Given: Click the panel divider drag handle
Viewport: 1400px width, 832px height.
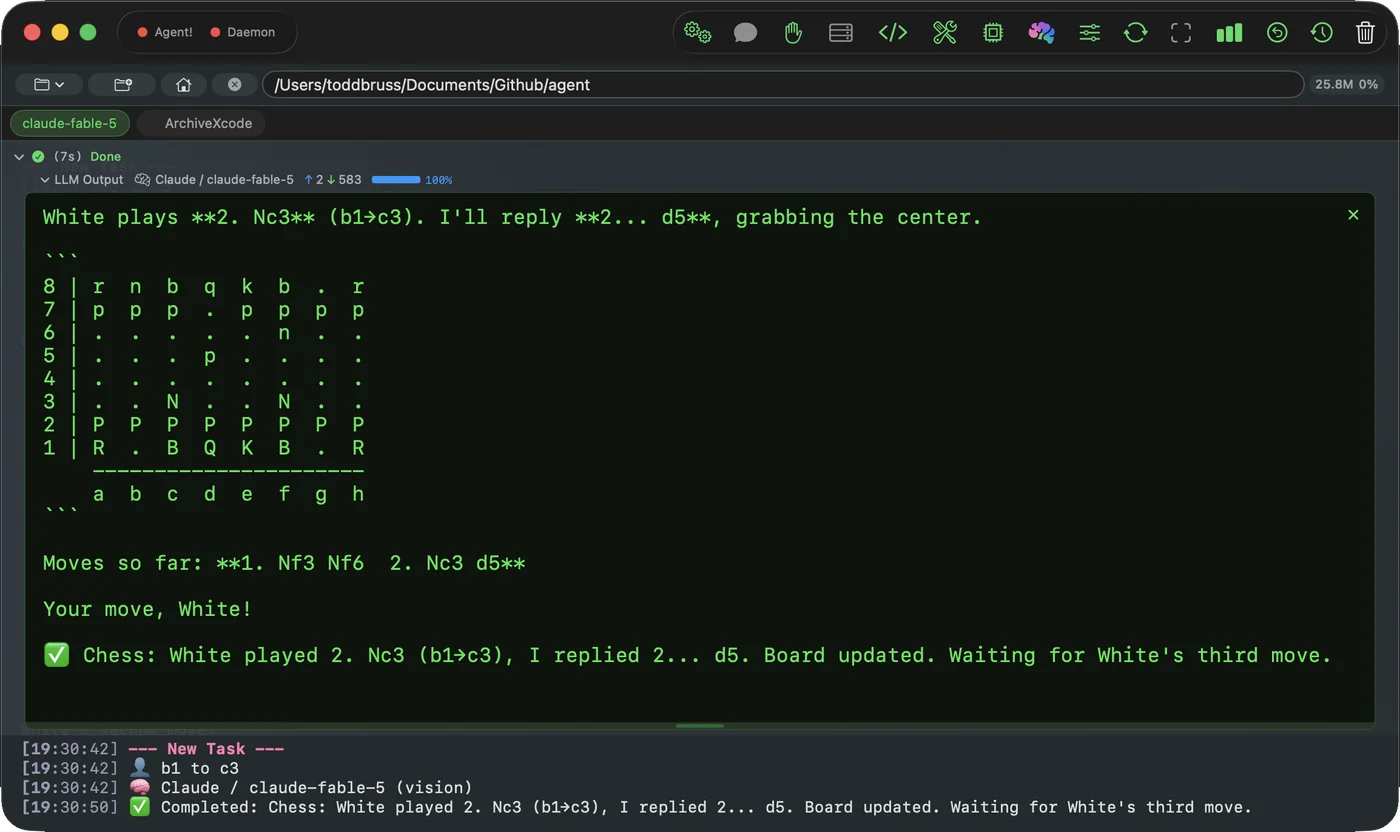Looking at the screenshot, I should coord(700,725).
